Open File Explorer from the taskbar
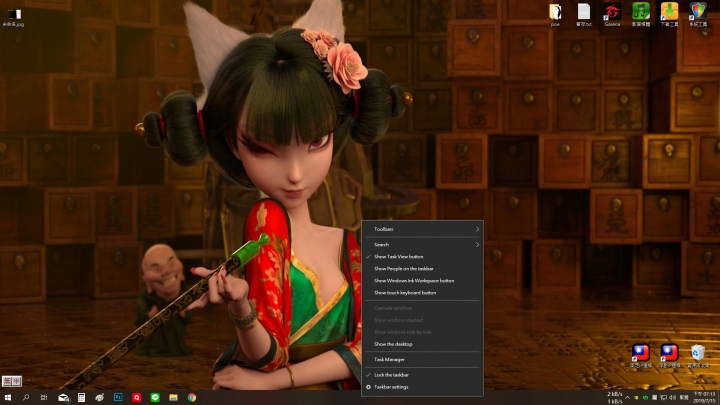 click(x=173, y=398)
